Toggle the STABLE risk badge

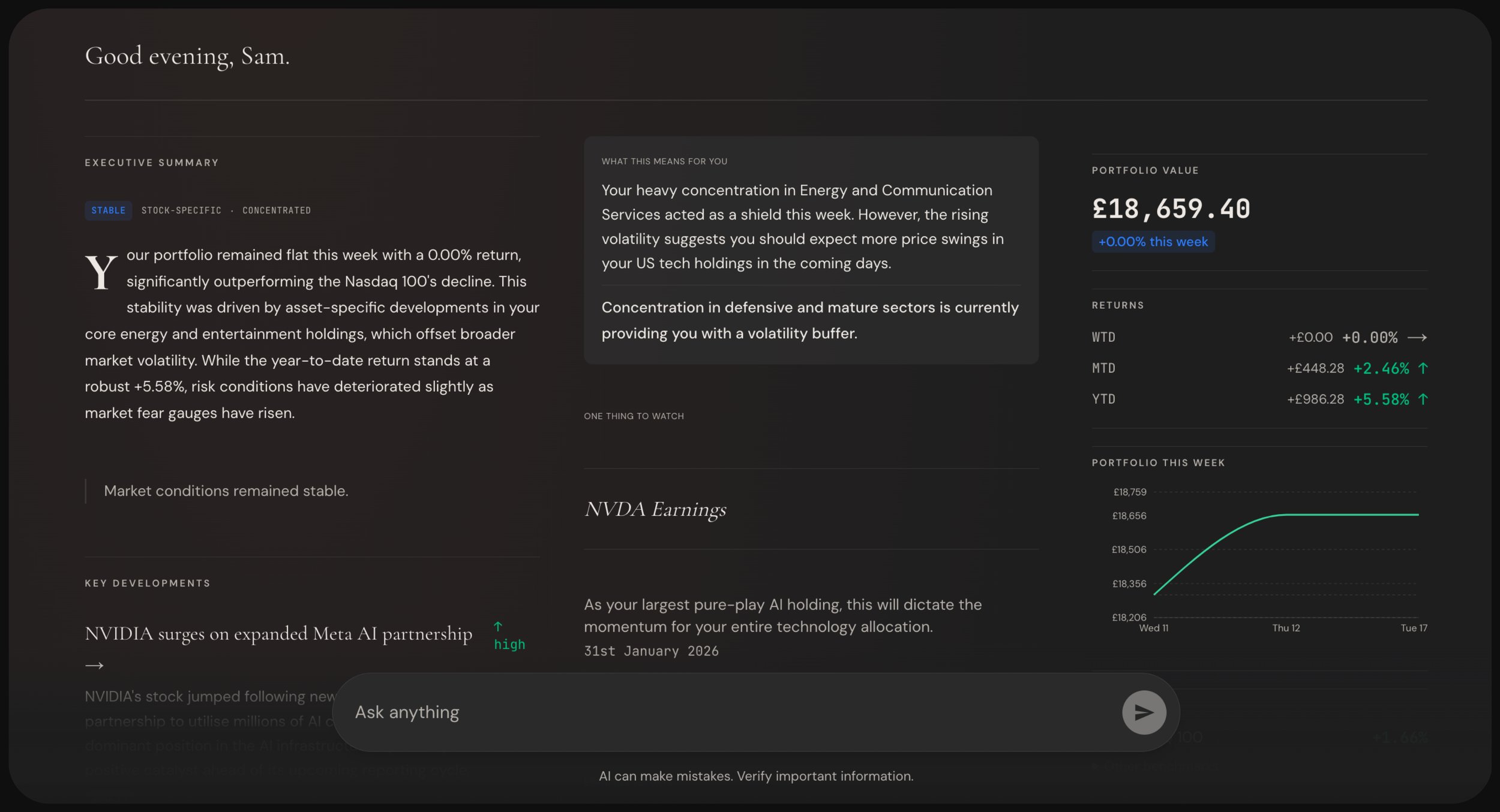pyautogui.click(x=108, y=210)
